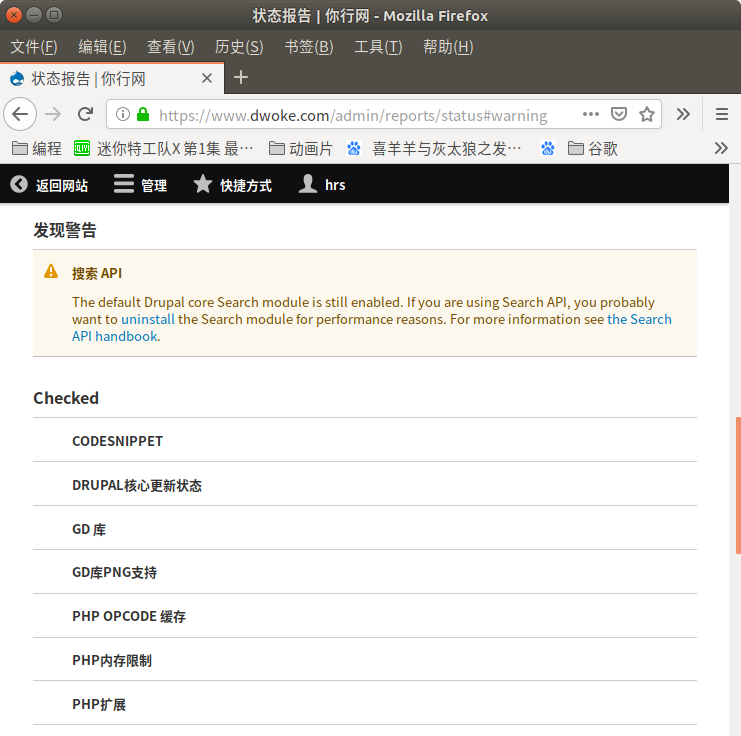This screenshot has height=736, width=741.
Task: Open site information icon in address bar
Action: pos(123,114)
